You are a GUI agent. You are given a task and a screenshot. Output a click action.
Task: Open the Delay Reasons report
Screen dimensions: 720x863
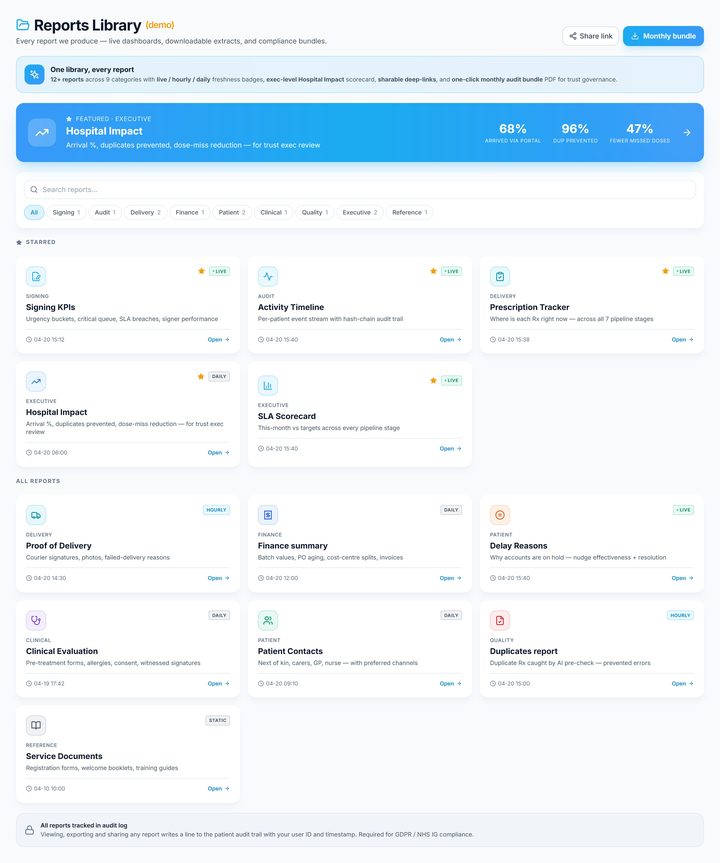point(683,578)
